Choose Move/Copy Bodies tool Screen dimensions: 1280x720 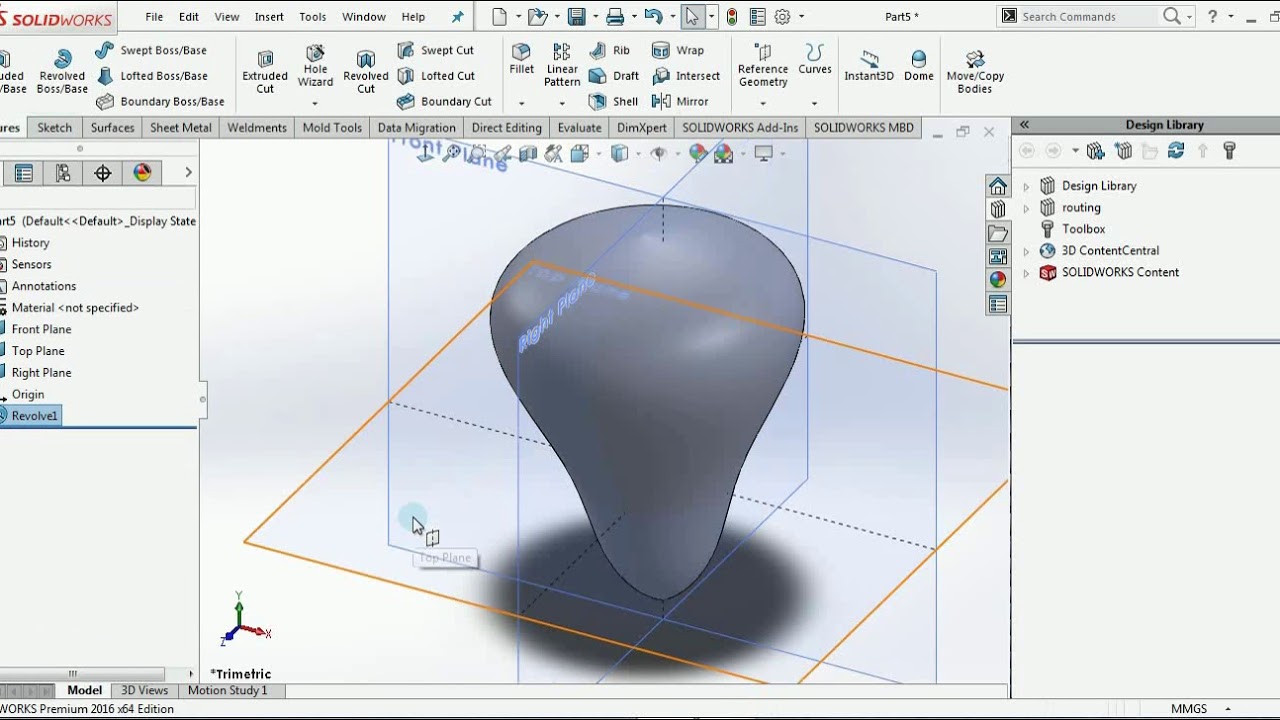[975, 72]
